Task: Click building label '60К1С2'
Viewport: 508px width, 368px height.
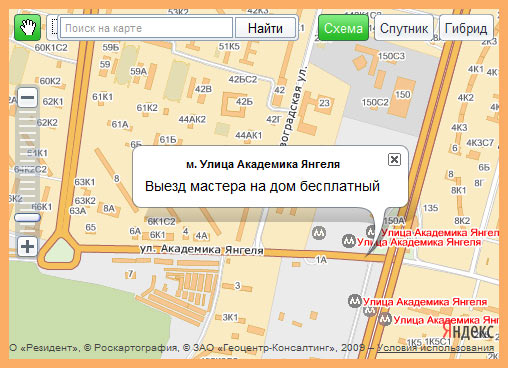Action: pos(51,48)
